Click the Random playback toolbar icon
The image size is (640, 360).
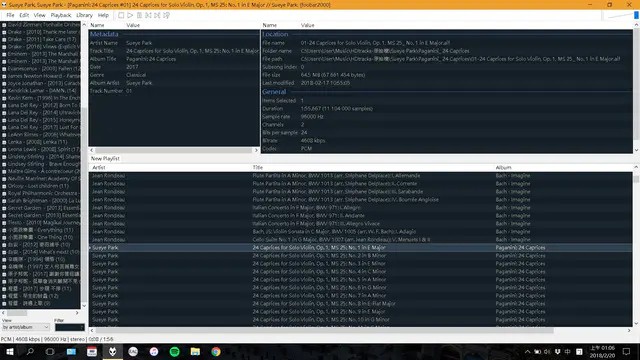pos(166,15)
